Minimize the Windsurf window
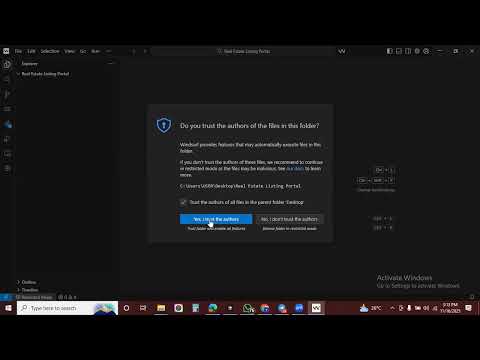Image resolution: width=480 pixels, height=360 pixels. [440, 51]
